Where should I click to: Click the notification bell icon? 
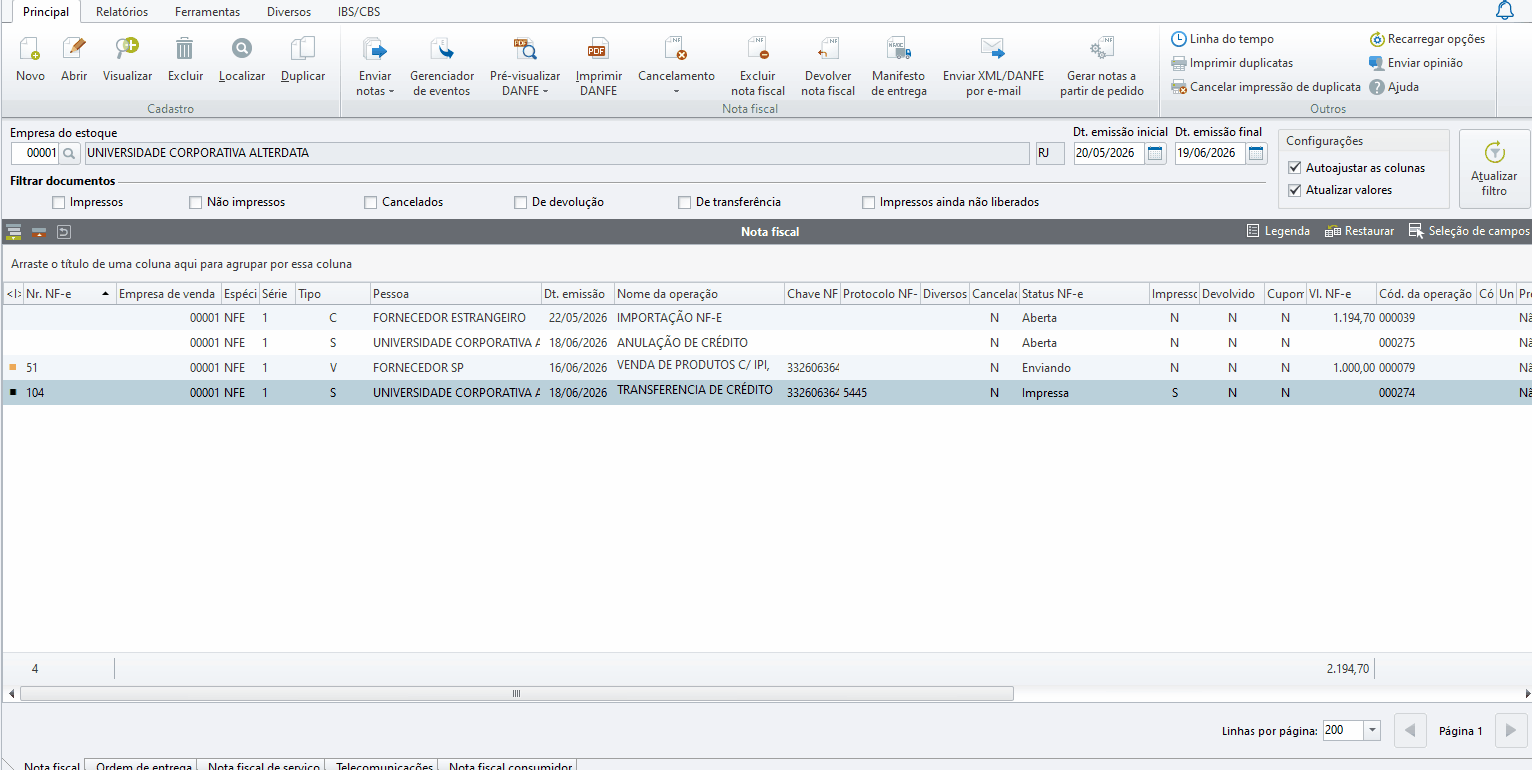1504,11
